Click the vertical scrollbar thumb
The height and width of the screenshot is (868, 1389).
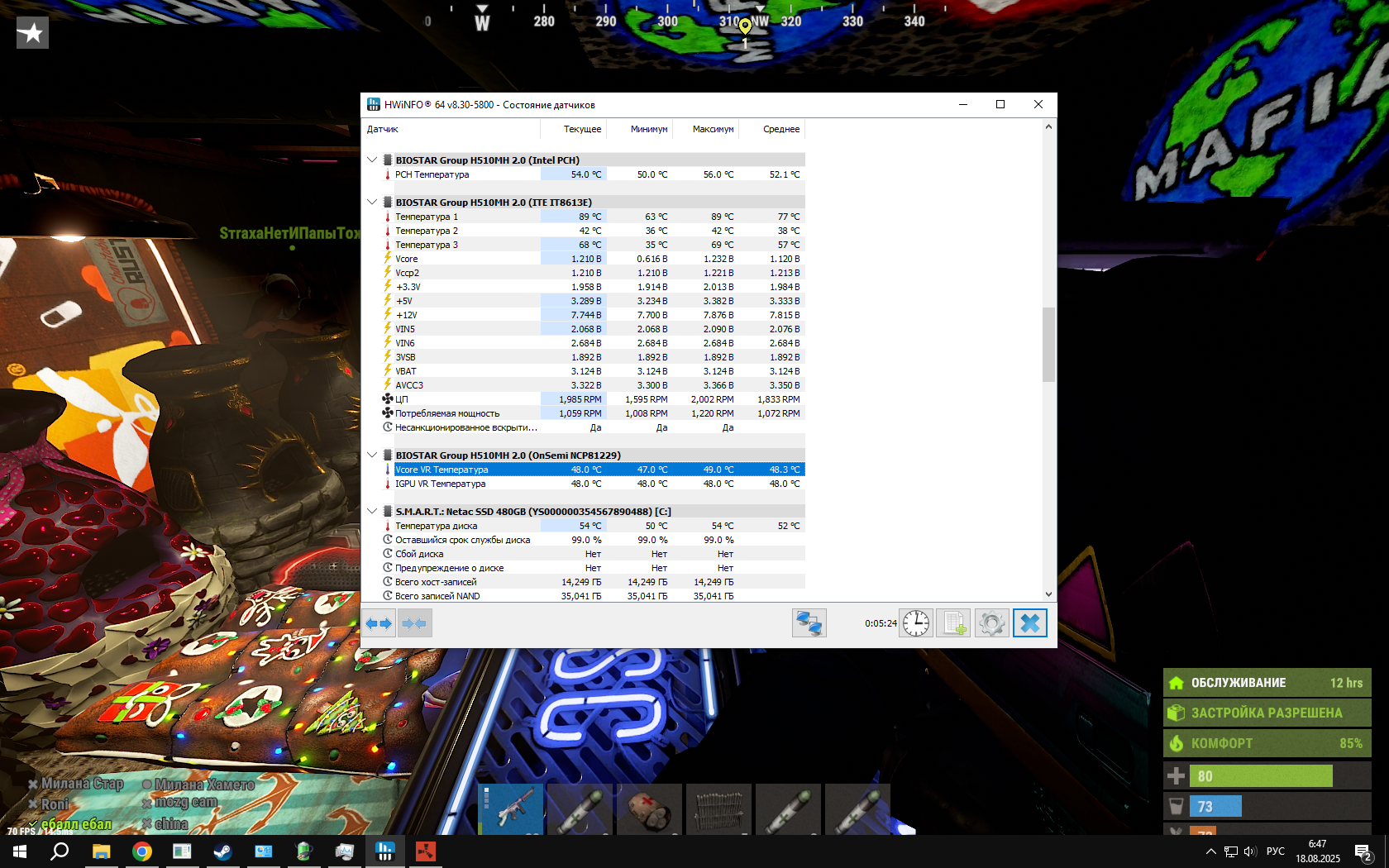[x=1048, y=344]
